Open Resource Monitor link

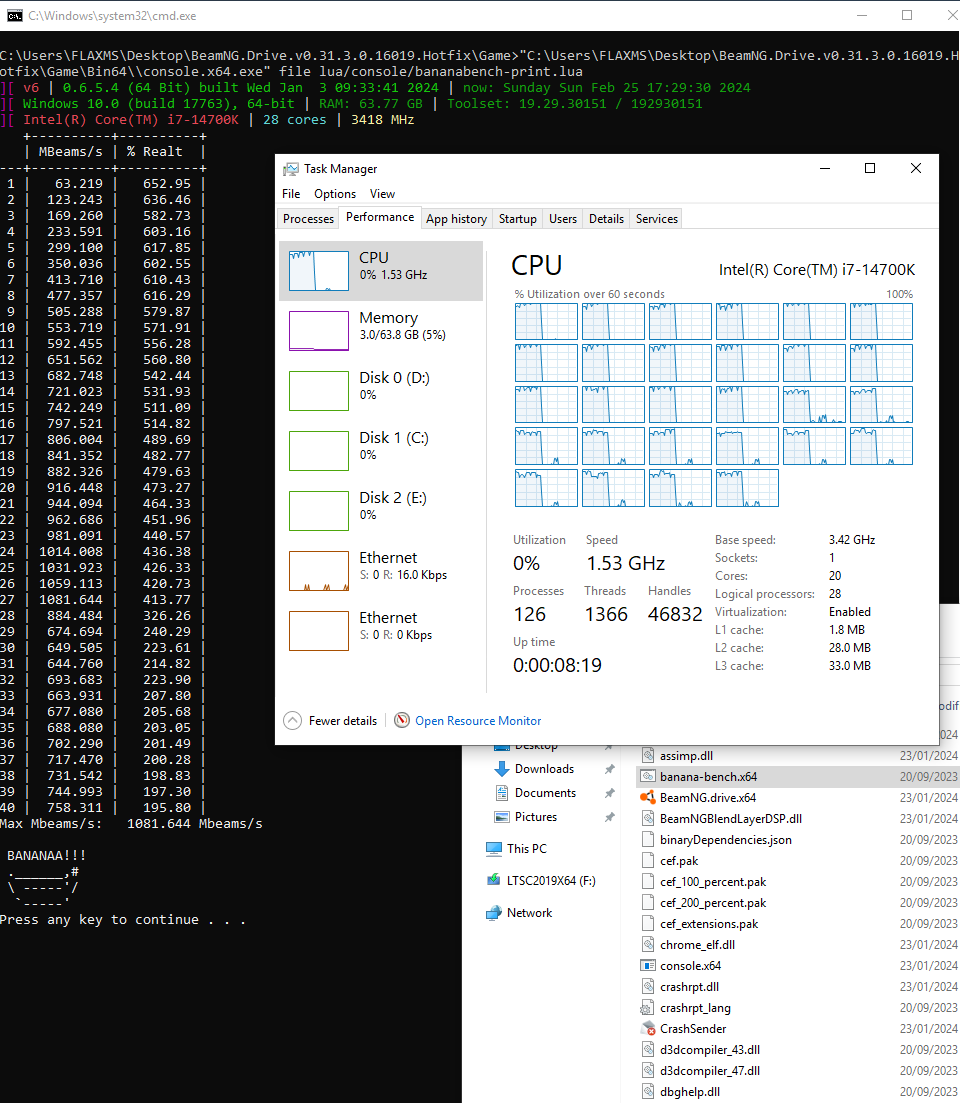(x=478, y=721)
